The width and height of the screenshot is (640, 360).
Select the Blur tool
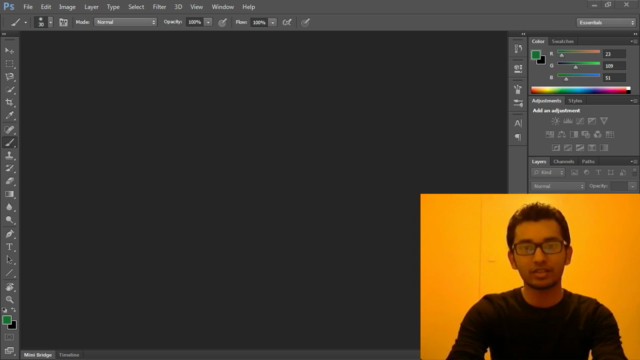point(9,207)
